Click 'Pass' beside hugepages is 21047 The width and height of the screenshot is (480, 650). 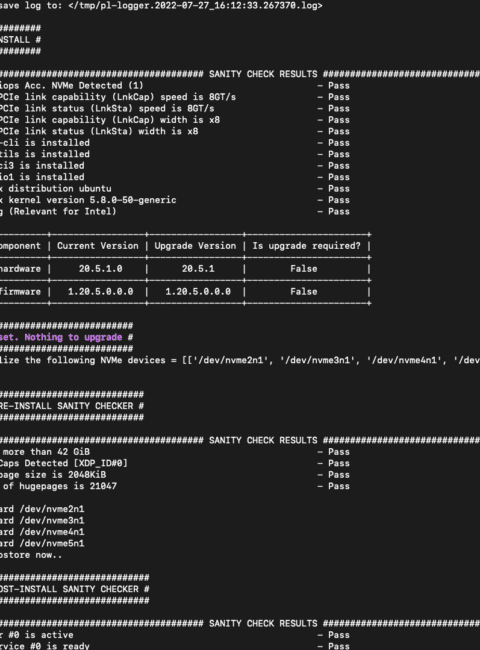[339, 486]
